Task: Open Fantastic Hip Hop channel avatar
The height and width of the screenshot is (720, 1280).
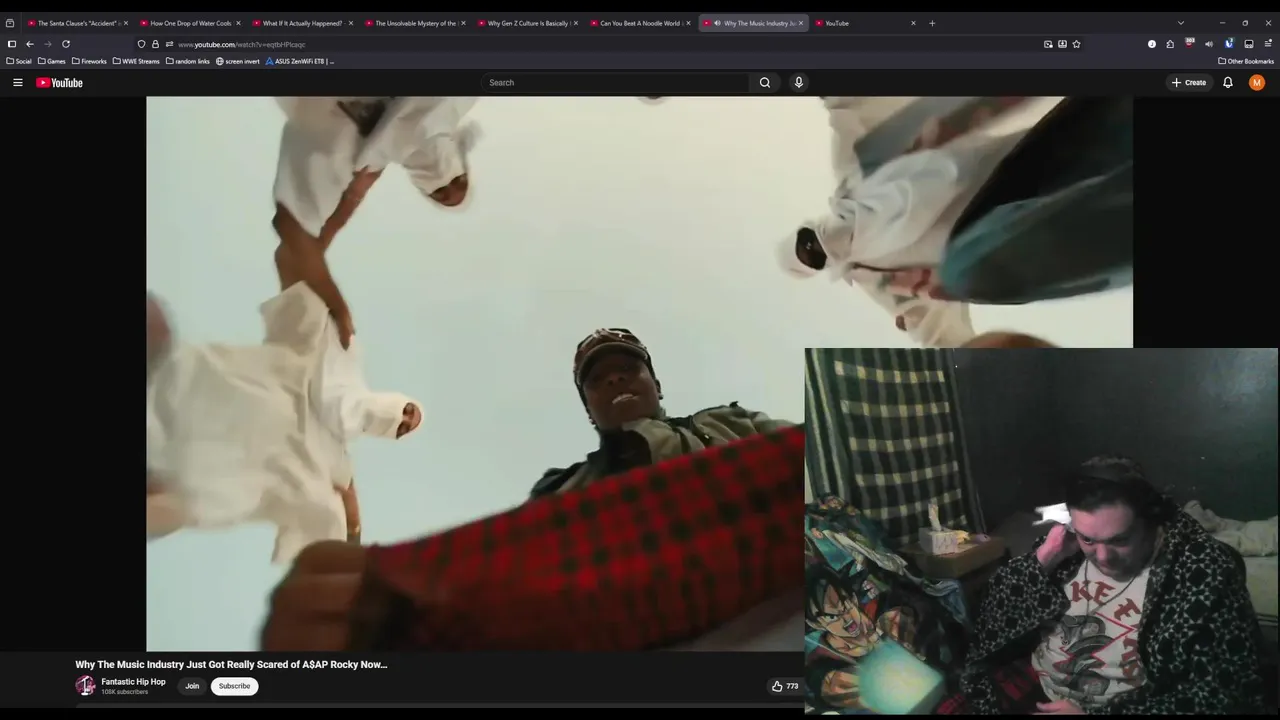Action: coord(85,686)
